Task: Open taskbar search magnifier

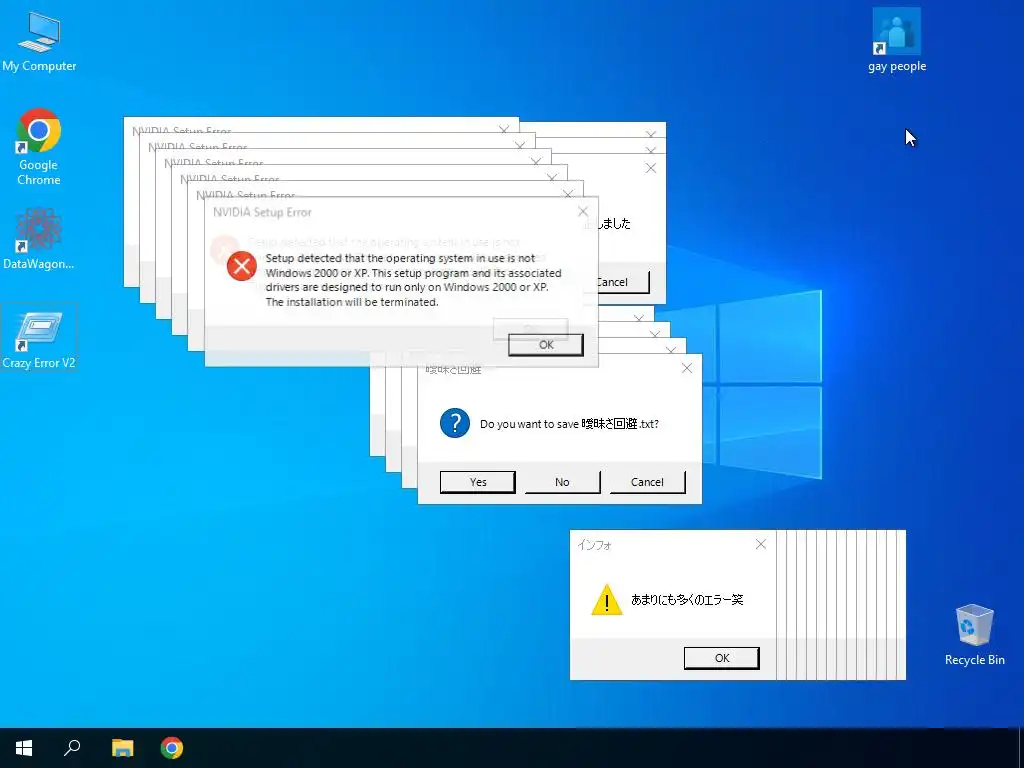Action: tap(72, 748)
